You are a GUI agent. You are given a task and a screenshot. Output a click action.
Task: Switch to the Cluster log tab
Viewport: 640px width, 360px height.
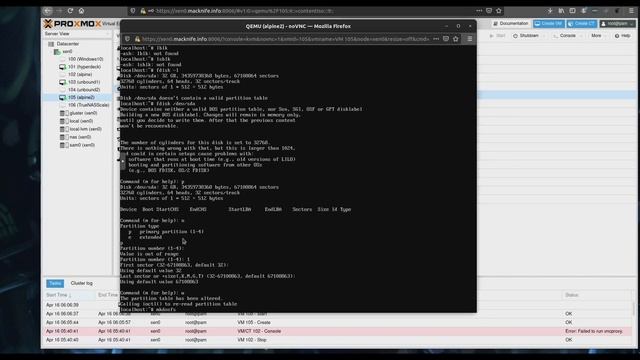[82, 283]
